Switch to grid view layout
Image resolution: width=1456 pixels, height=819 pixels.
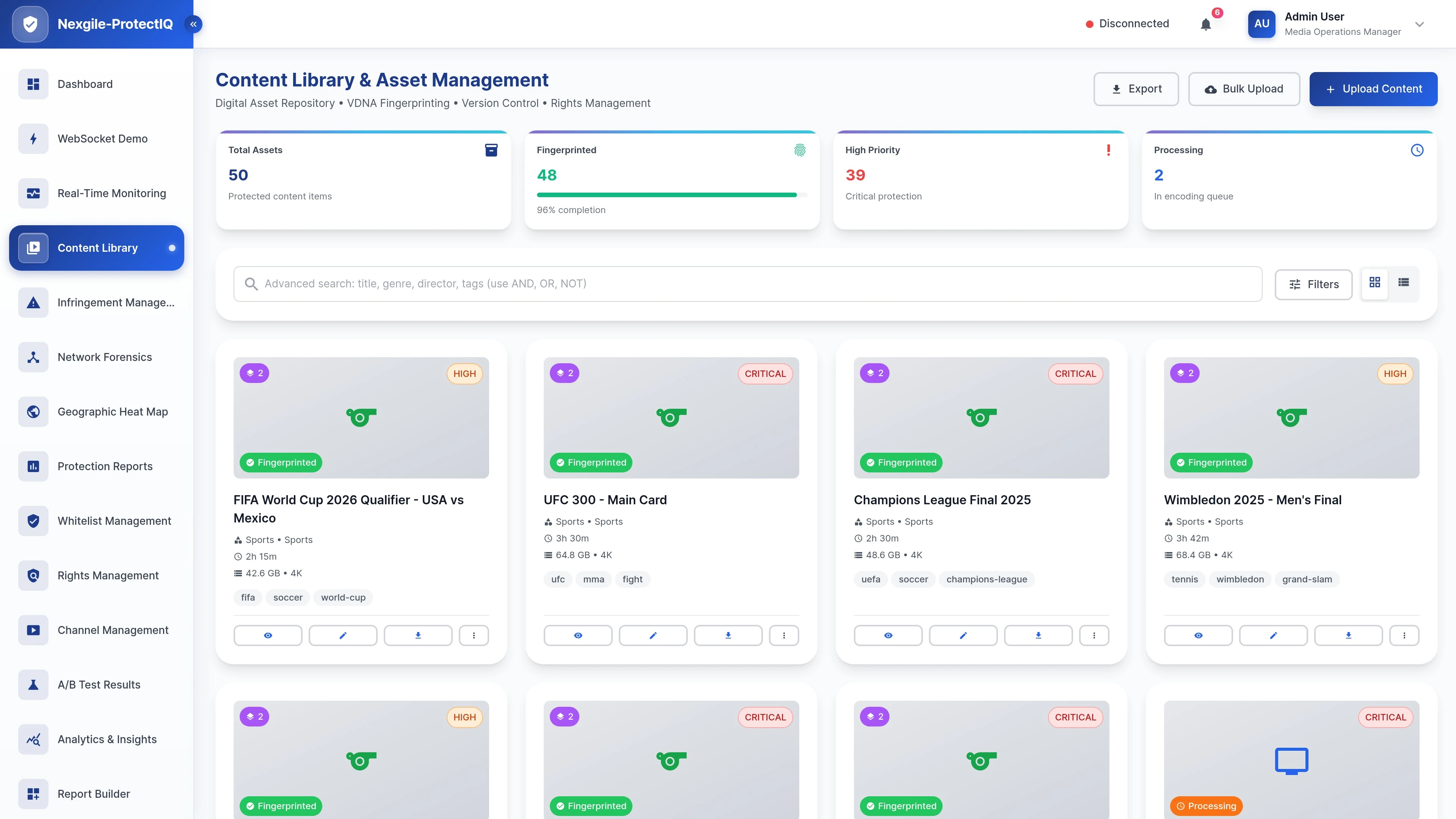click(x=1374, y=282)
